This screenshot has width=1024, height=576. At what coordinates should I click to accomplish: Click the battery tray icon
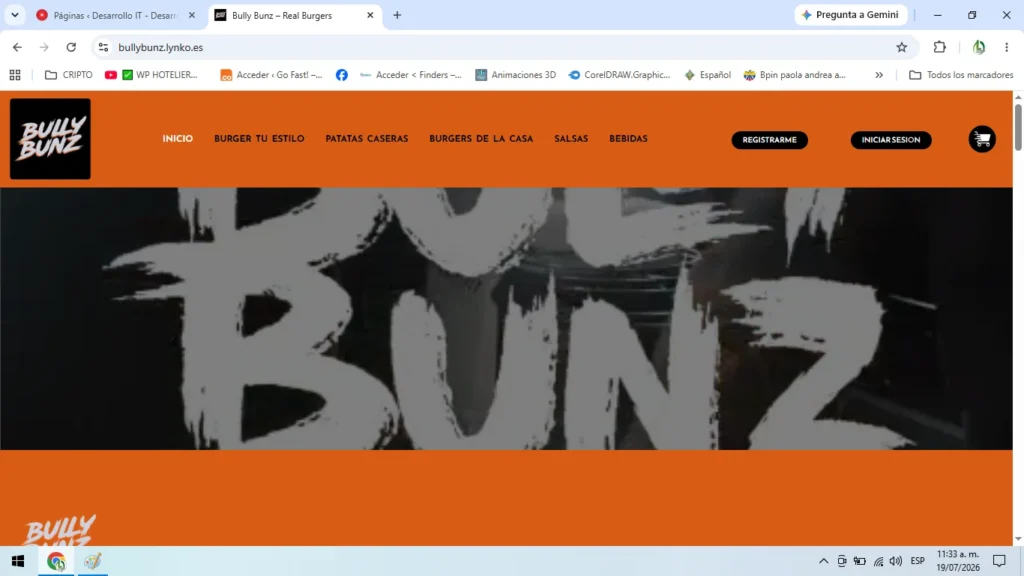[859, 561]
